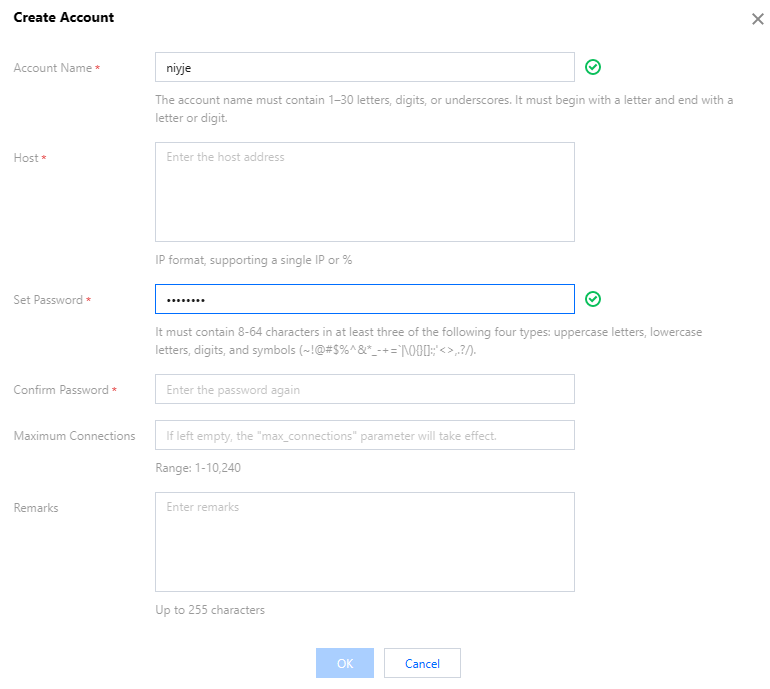Click the Remarks label
The image size is (770, 689).
click(x=36, y=508)
